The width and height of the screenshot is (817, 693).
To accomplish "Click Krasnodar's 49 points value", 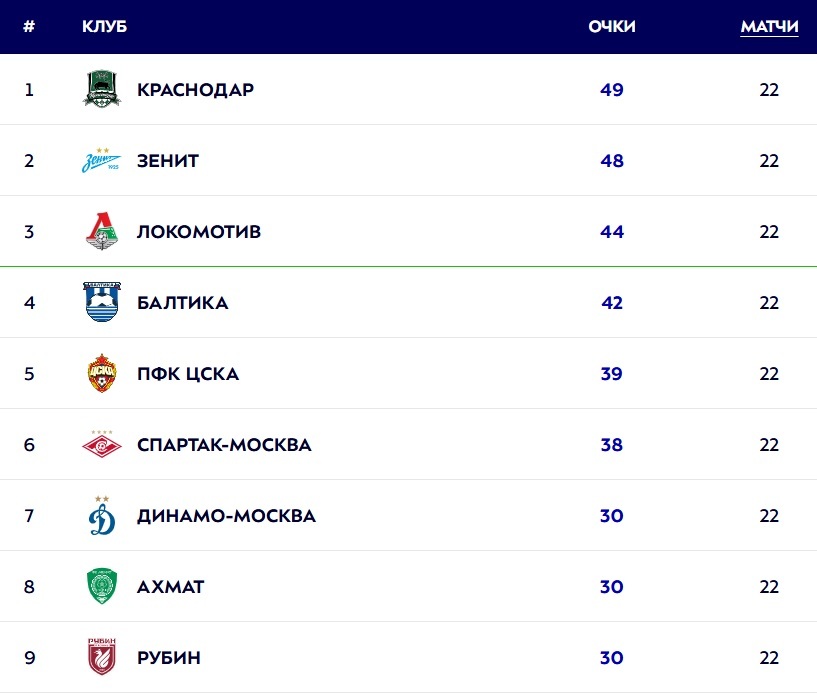I will [612, 90].
